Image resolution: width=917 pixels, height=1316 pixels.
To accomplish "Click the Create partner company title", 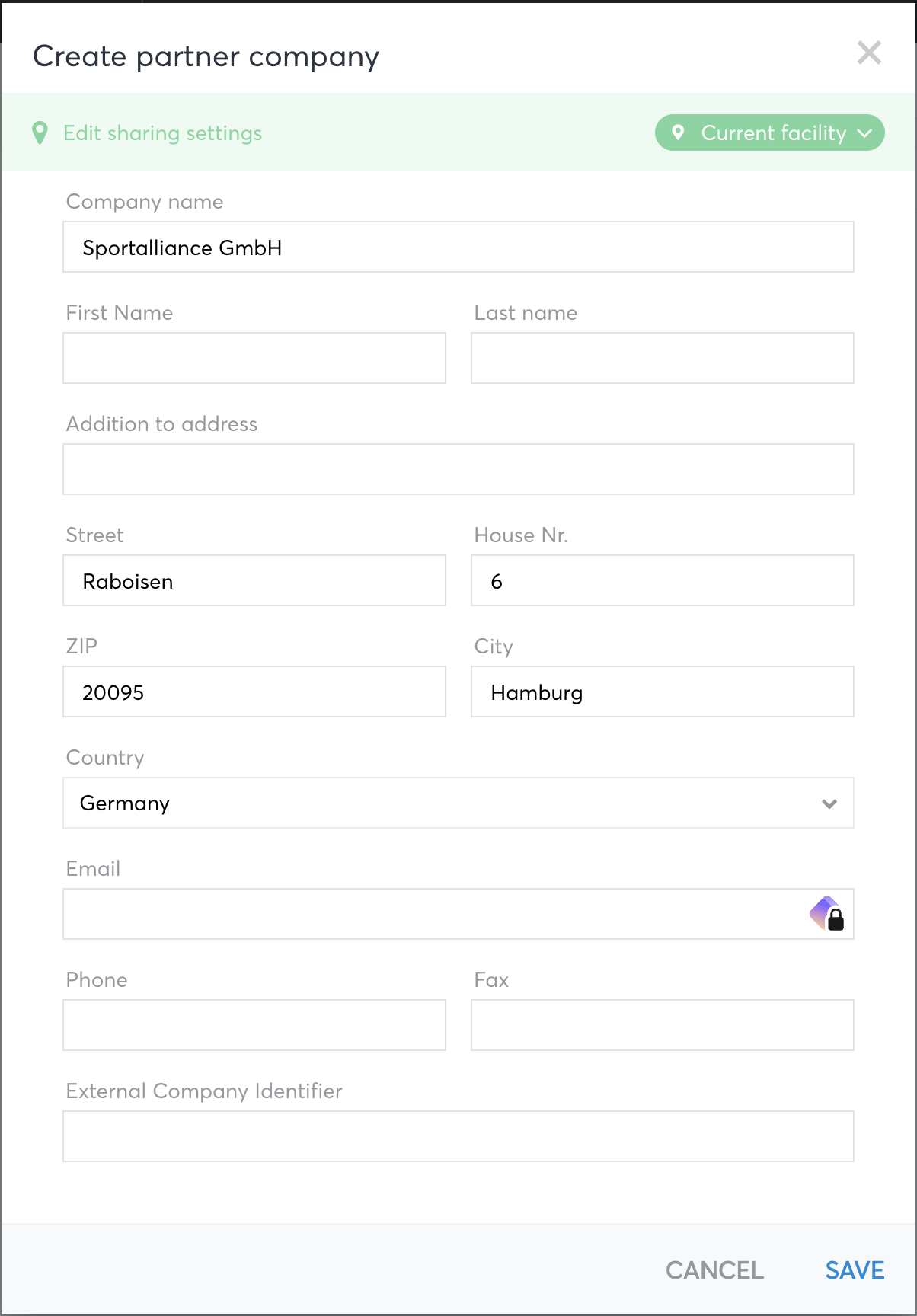I will (x=206, y=57).
